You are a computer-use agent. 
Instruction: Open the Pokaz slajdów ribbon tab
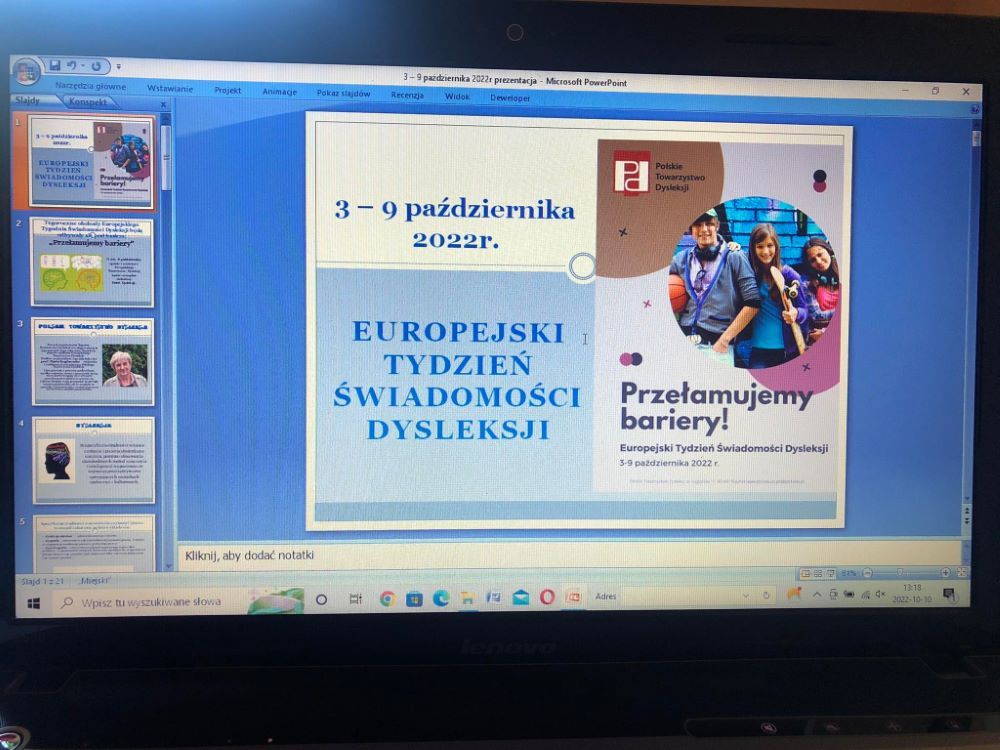(x=343, y=94)
